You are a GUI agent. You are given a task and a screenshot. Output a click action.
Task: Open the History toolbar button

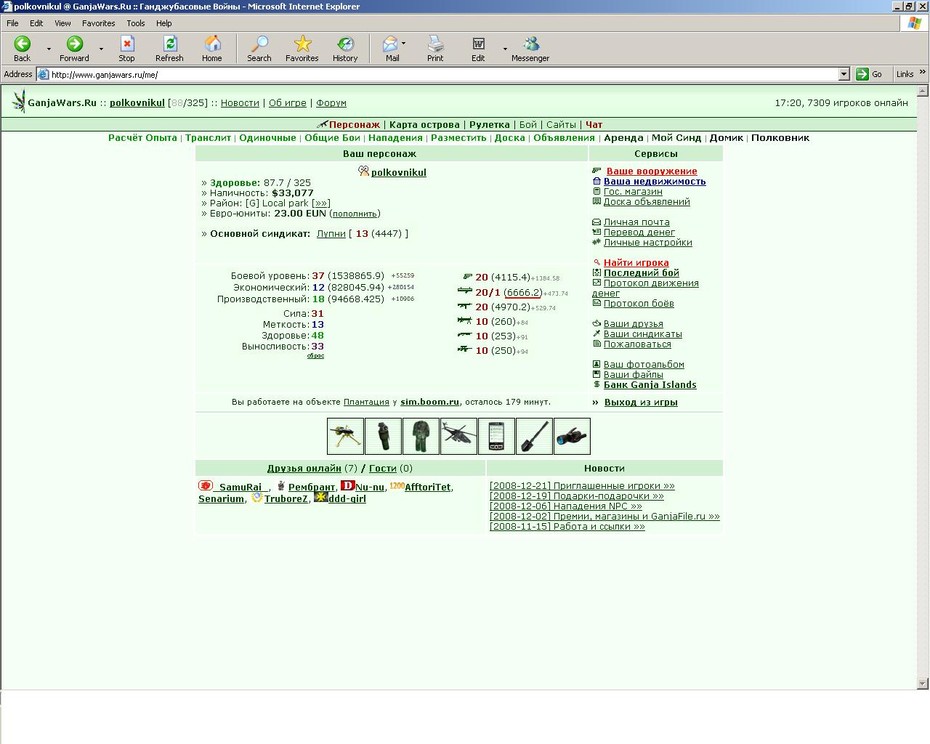tap(345, 49)
